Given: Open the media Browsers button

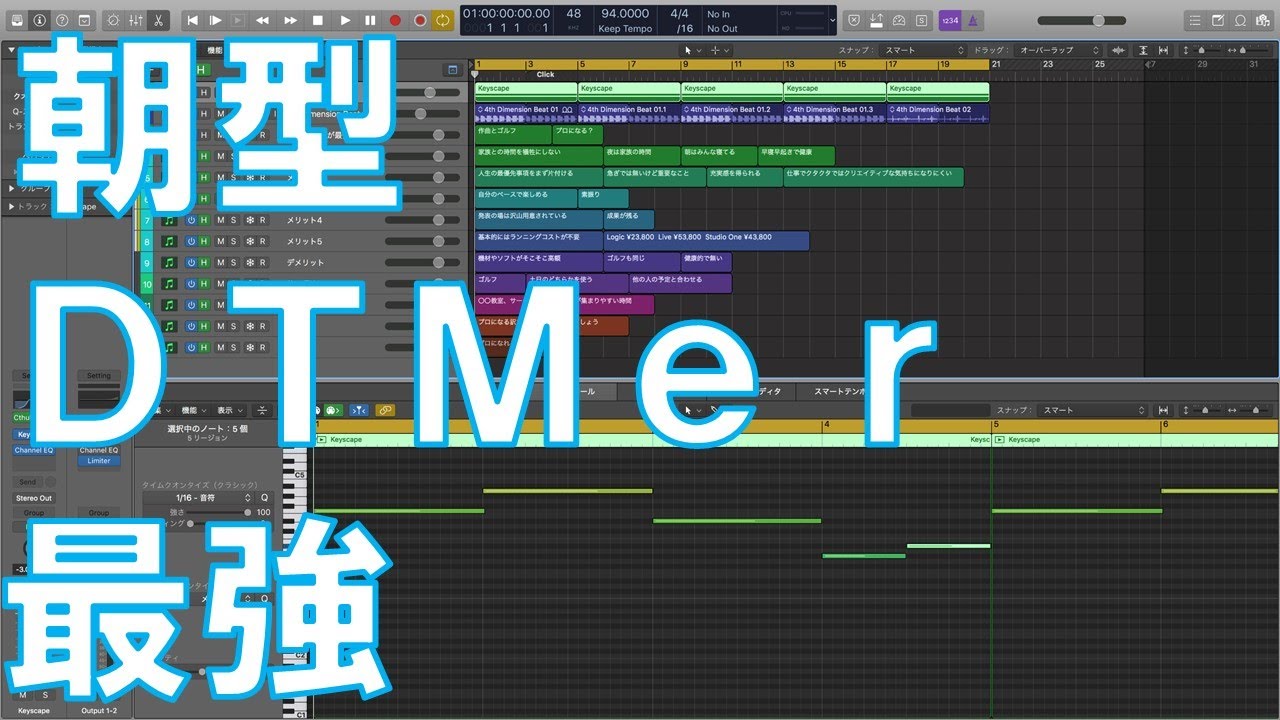Looking at the screenshot, I should pos(1263,20).
